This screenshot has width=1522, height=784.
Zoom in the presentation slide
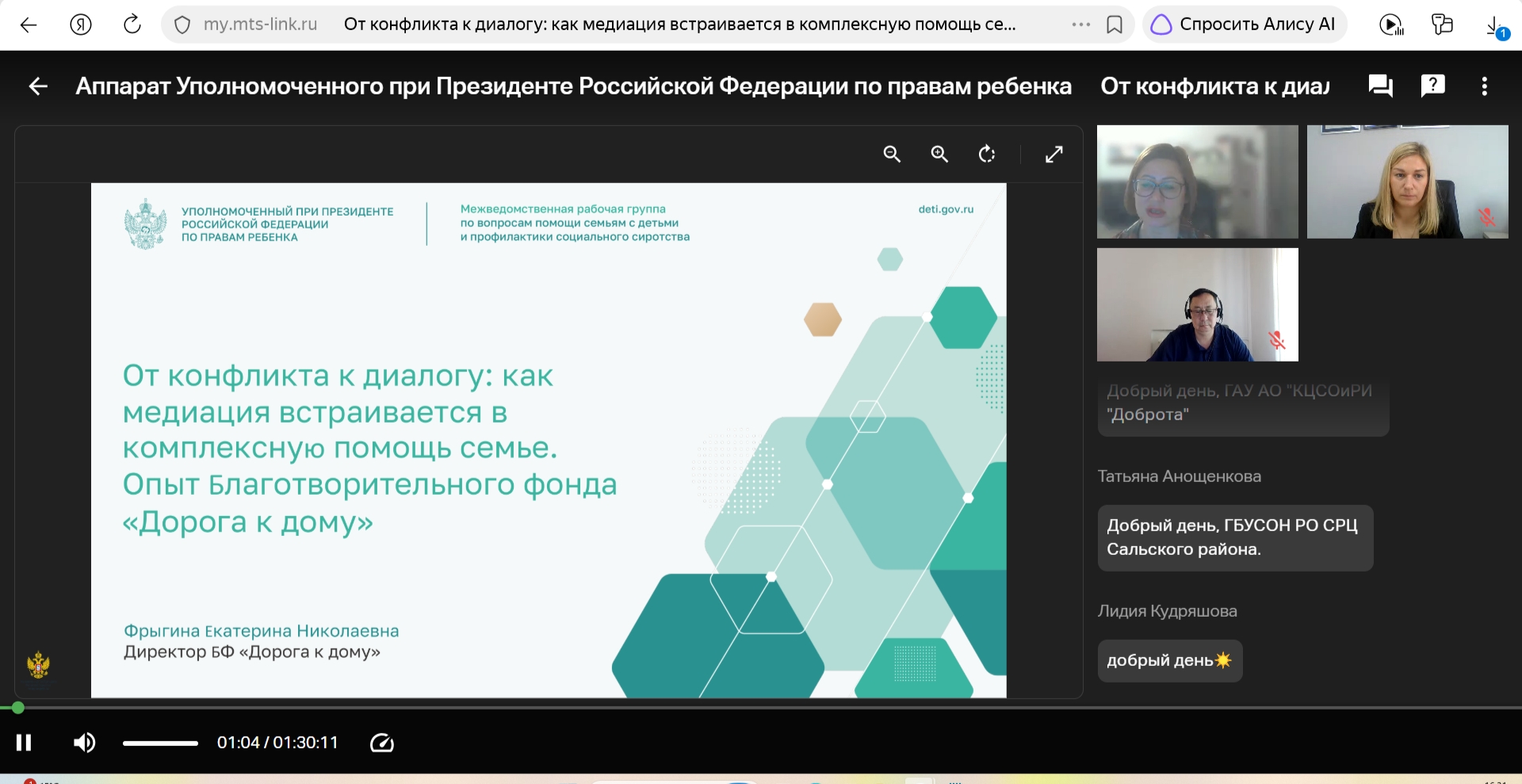[x=939, y=154]
